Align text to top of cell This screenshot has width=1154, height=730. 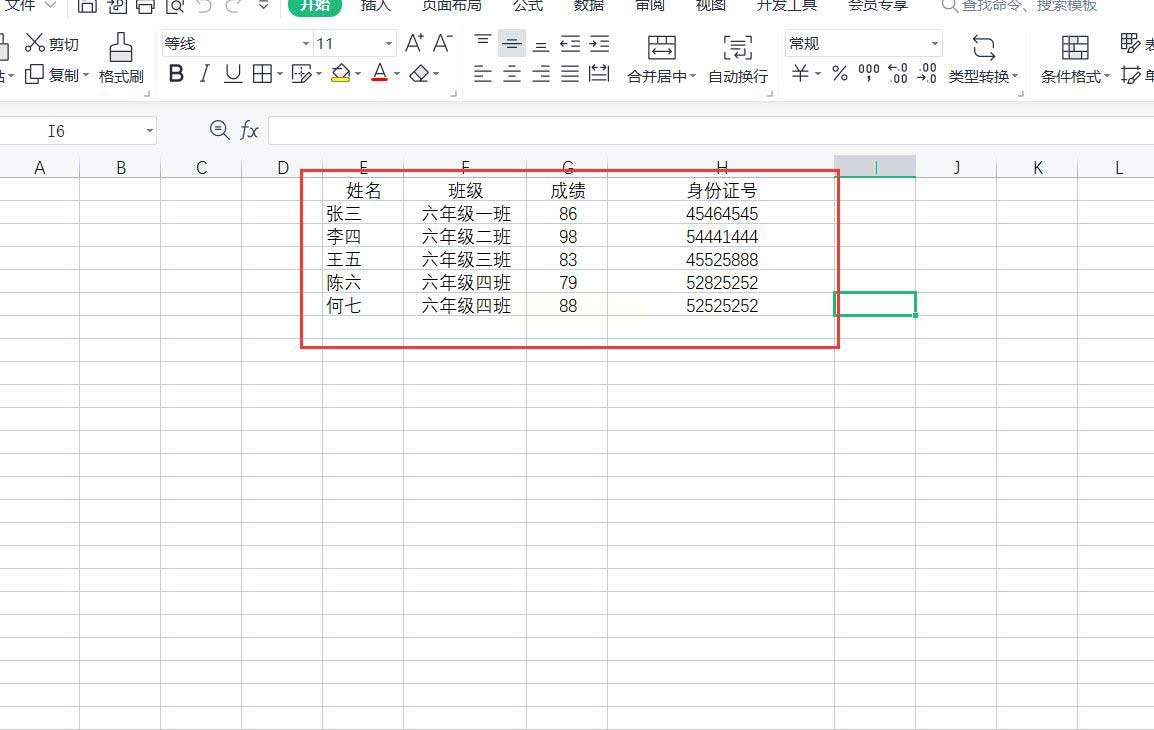coord(483,43)
